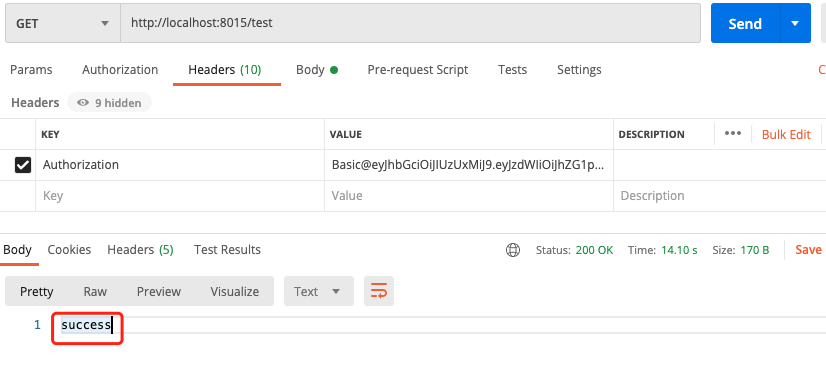Open the Pre-request Script tab
This screenshot has width=826, height=378.
point(418,70)
